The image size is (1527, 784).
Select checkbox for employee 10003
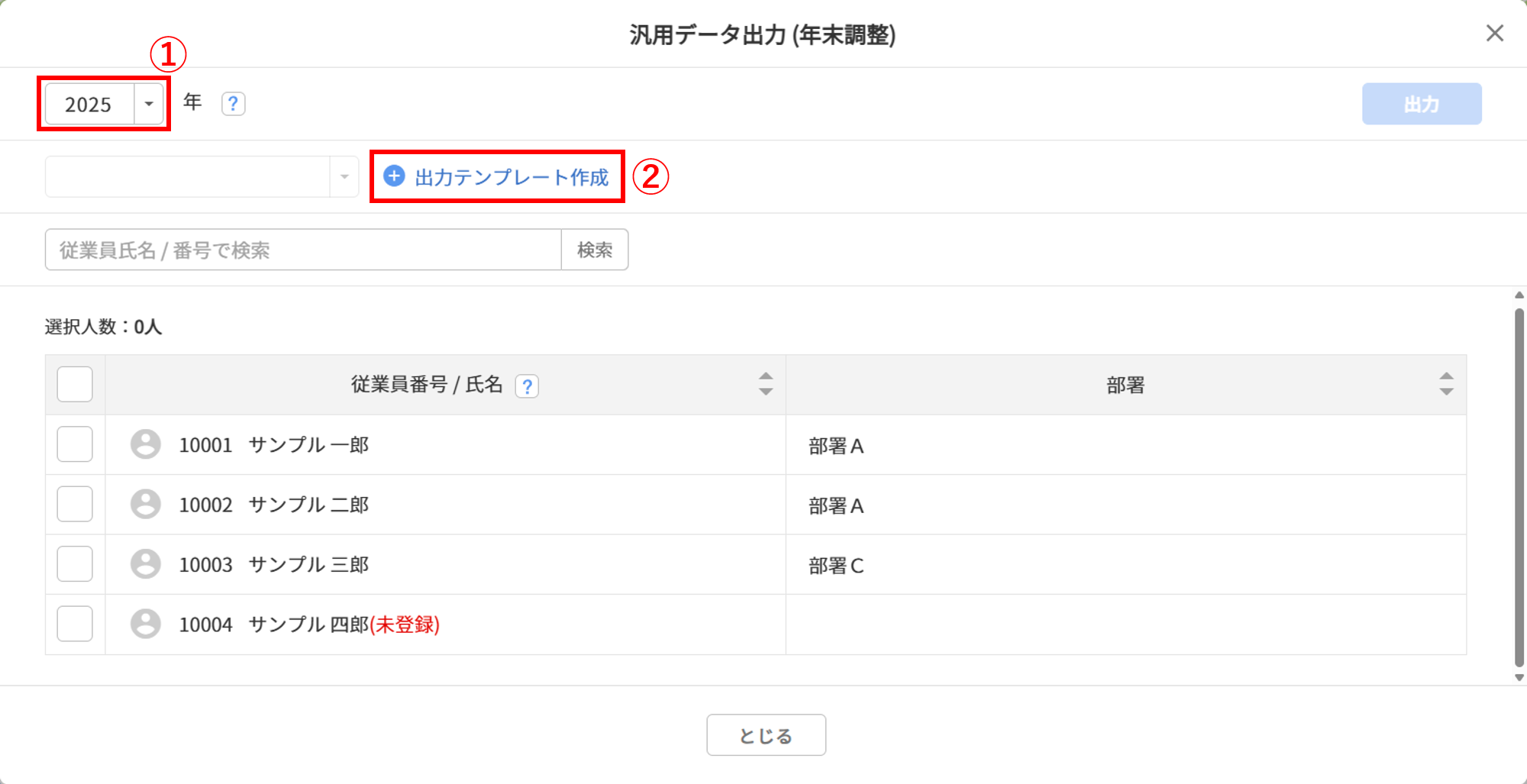tap(75, 564)
